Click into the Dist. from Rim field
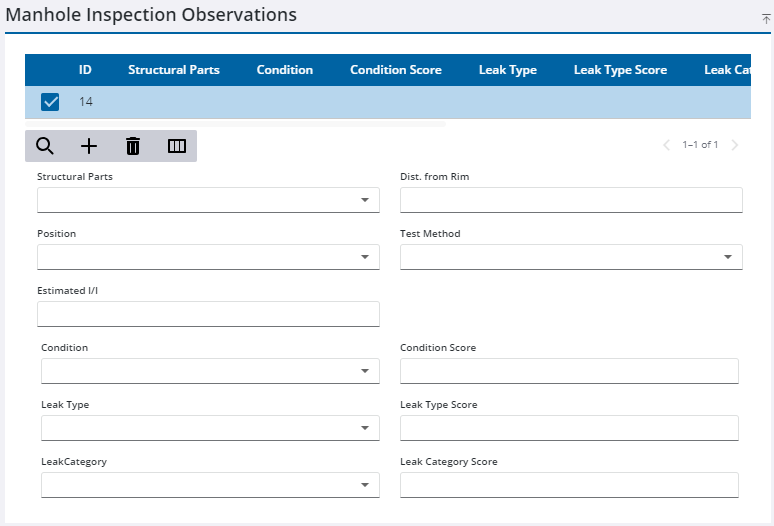 [x=571, y=200]
